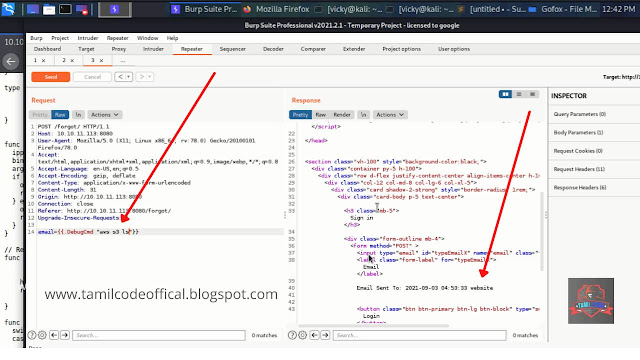Focus the request Search field
Screen dimensions: 640x360
tap(159, 335)
